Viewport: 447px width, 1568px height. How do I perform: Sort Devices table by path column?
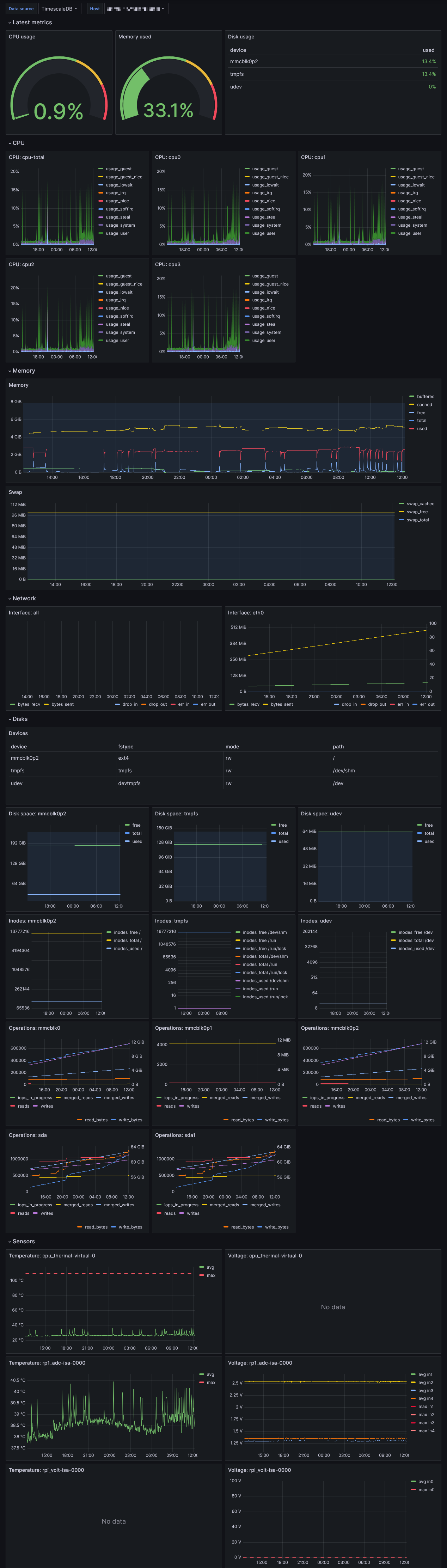pos(338,746)
